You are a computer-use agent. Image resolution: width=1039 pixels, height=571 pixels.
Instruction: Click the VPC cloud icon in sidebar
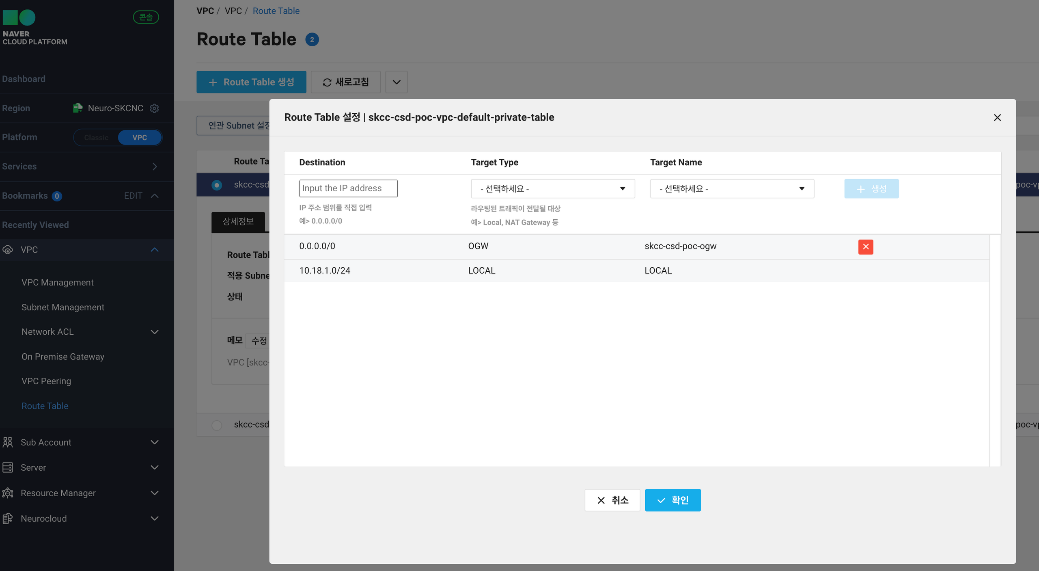8,250
